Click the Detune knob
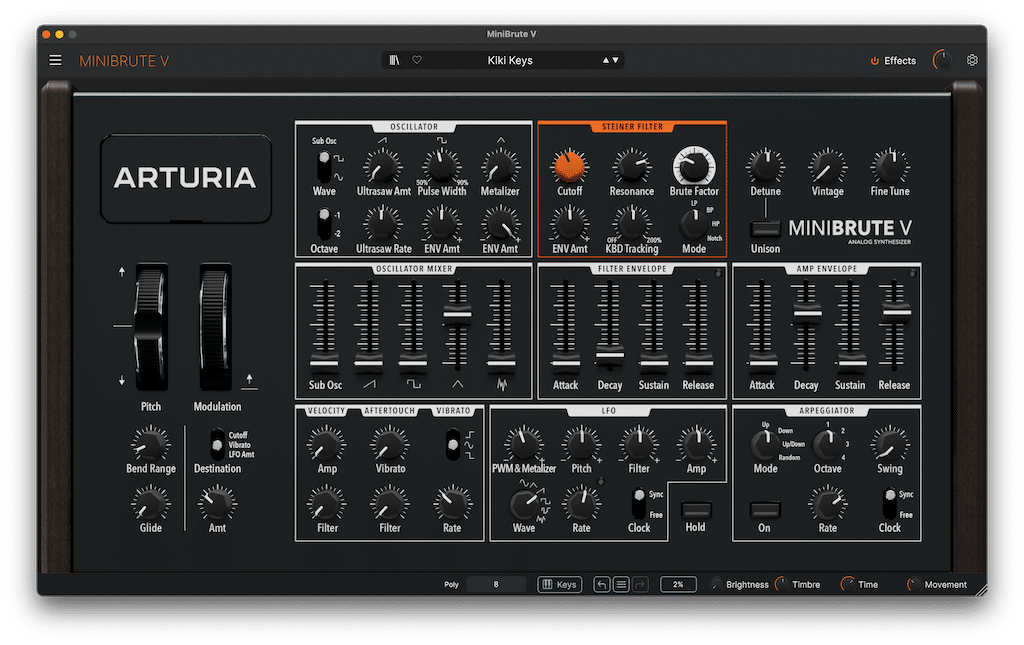Viewport: 1024px width, 645px height. [765, 166]
